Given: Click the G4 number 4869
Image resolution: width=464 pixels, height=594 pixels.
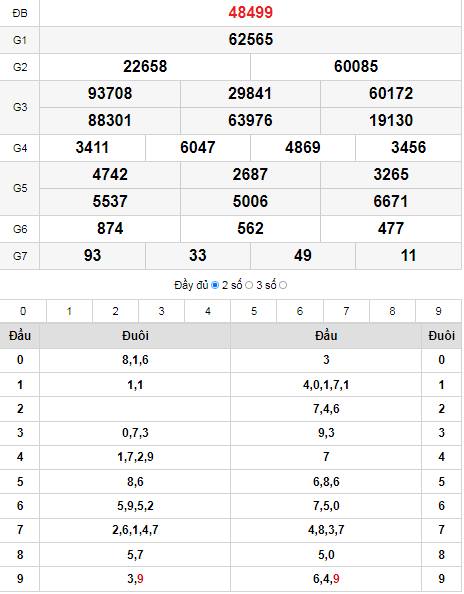Looking at the screenshot, I should tap(303, 147).
